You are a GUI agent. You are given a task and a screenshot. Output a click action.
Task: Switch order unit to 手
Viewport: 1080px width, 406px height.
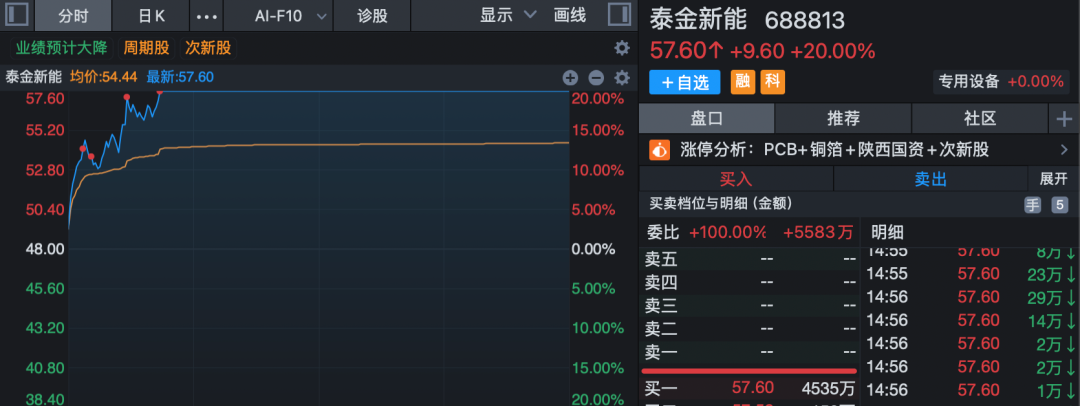click(1032, 204)
